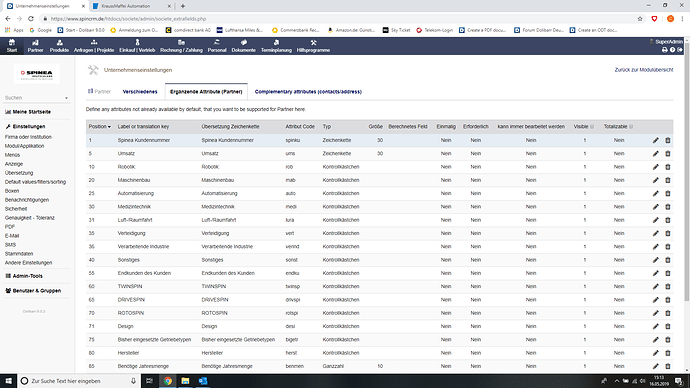Edit the TWINSPIN attribute
This screenshot has width=690, height=388.
click(656, 286)
